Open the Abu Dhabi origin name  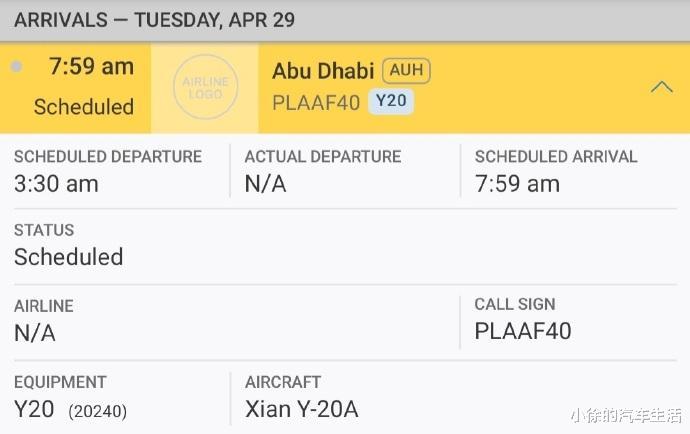pyautogui.click(x=323, y=71)
